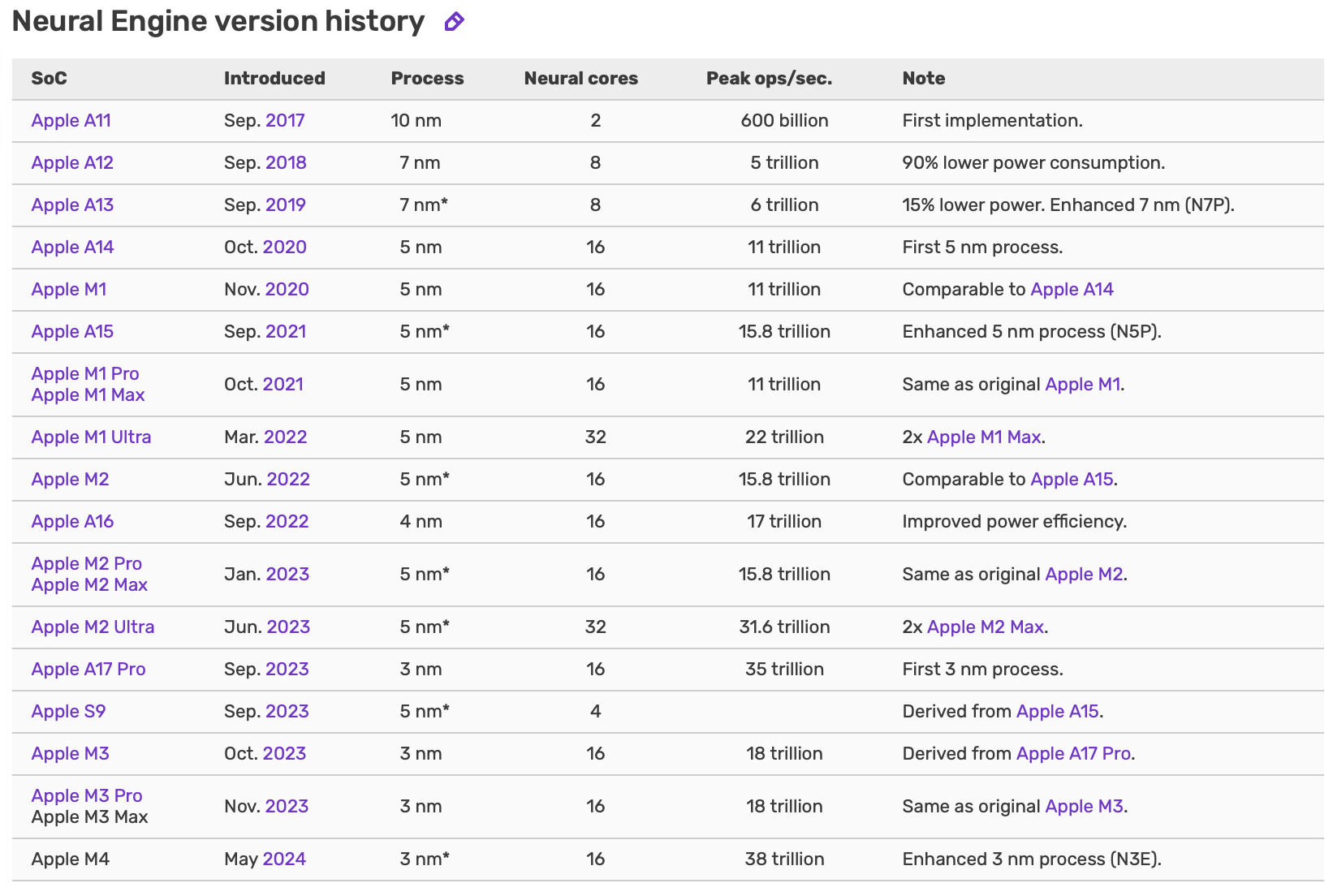Click the Apple M2 Max SoC link

(89, 585)
